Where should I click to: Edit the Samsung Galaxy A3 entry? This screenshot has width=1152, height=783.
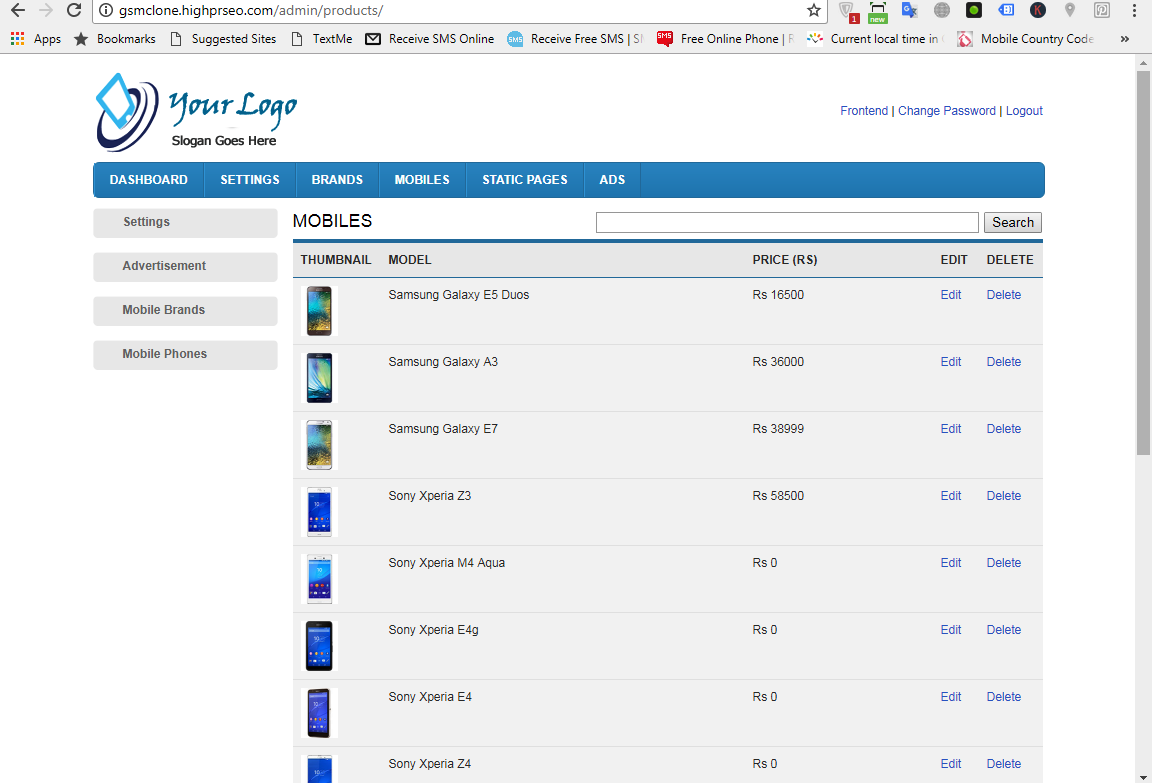point(951,362)
